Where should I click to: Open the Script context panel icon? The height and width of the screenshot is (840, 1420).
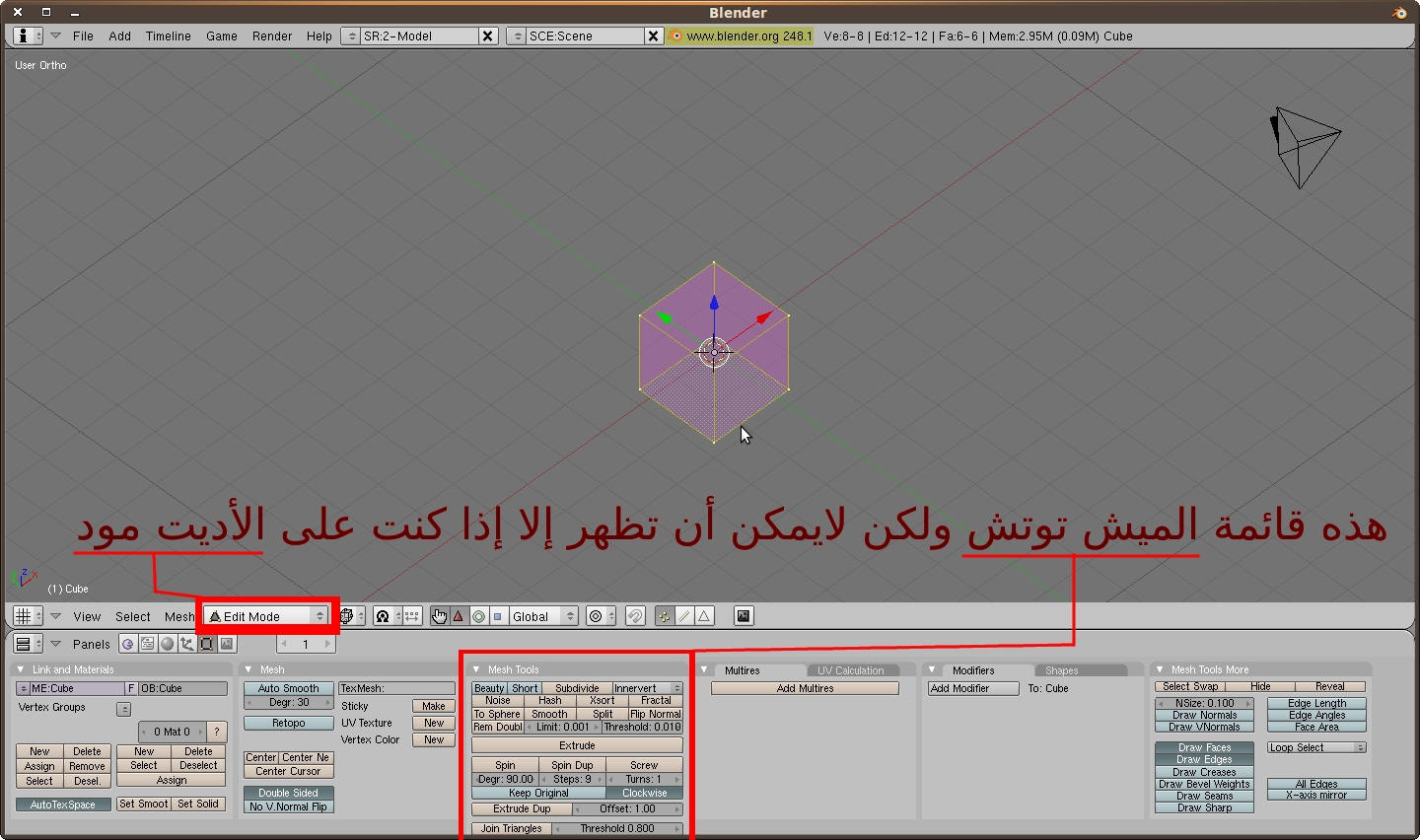pos(147,644)
